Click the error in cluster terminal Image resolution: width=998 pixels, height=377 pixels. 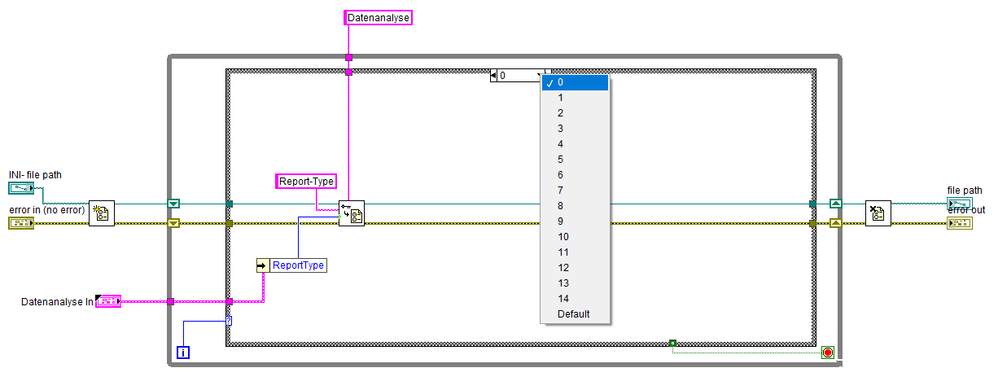(x=21, y=223)
